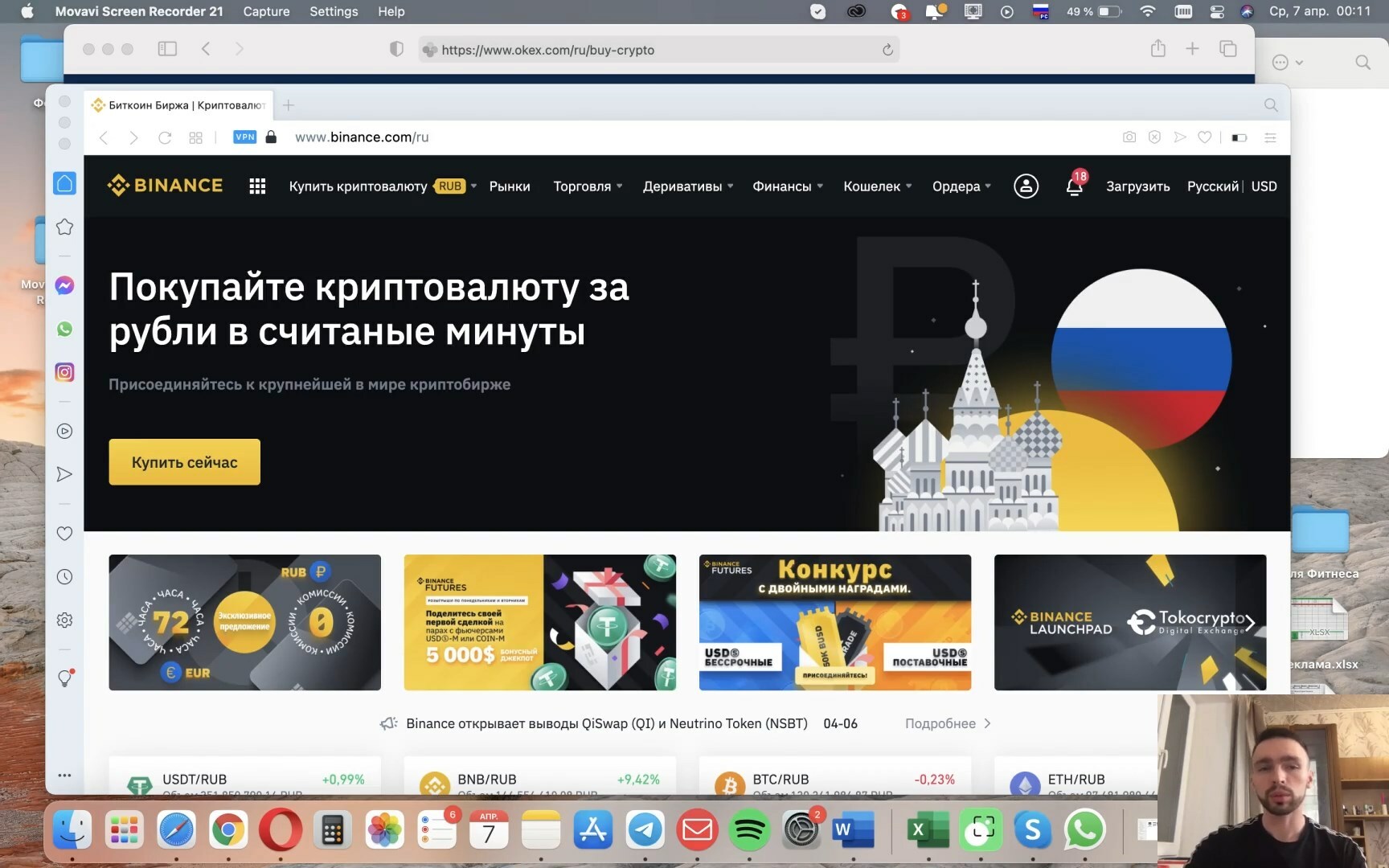Open Messenger in Opera sidebar
This screenshot has height=868, width=1389.
[x=65, y=285]
